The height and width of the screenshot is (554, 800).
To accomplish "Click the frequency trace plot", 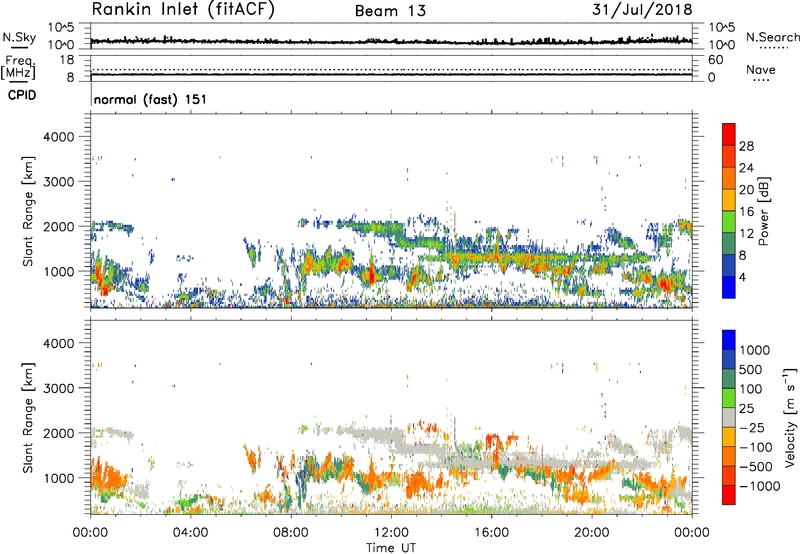I will pos(391,68).
